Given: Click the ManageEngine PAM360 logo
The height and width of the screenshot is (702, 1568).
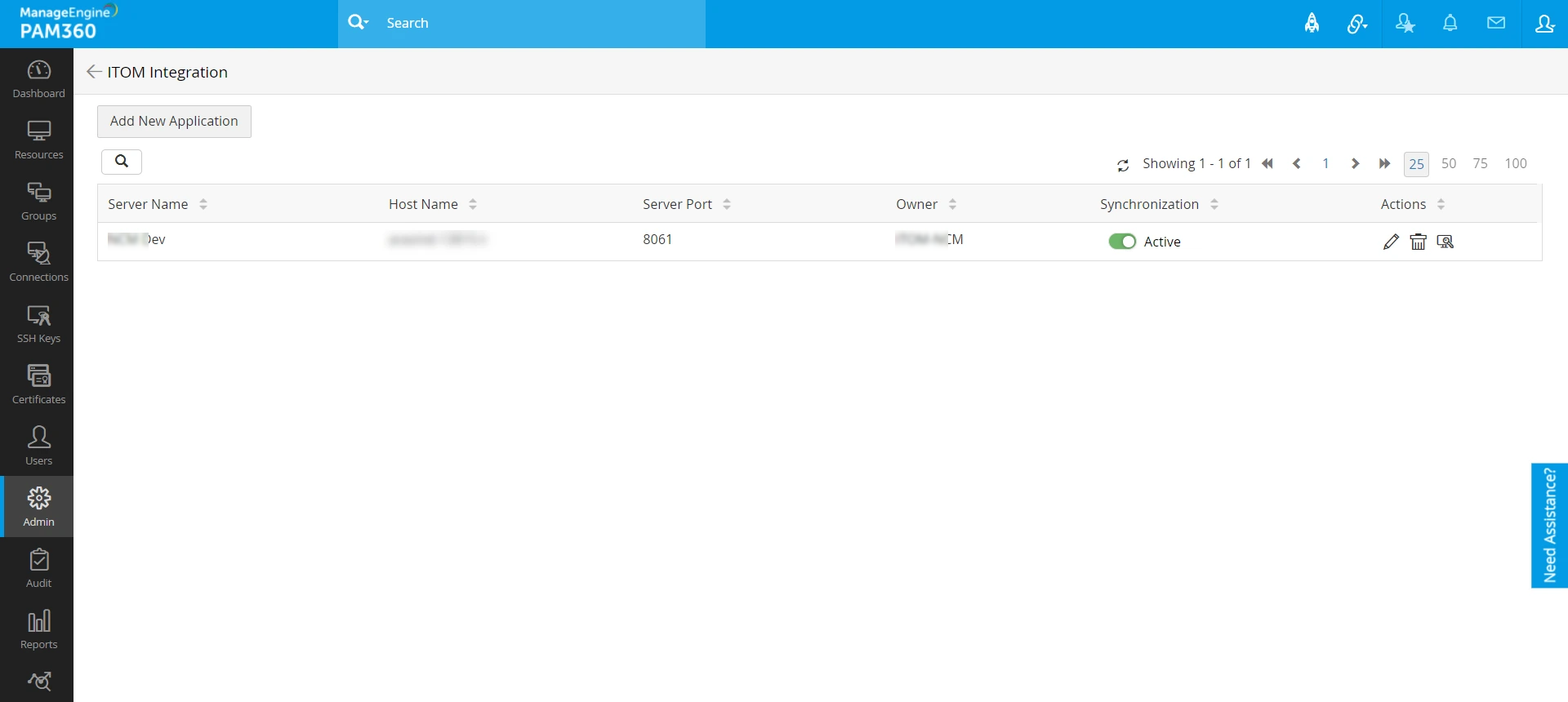Looking at the screenshot, I should click(69, 23).
